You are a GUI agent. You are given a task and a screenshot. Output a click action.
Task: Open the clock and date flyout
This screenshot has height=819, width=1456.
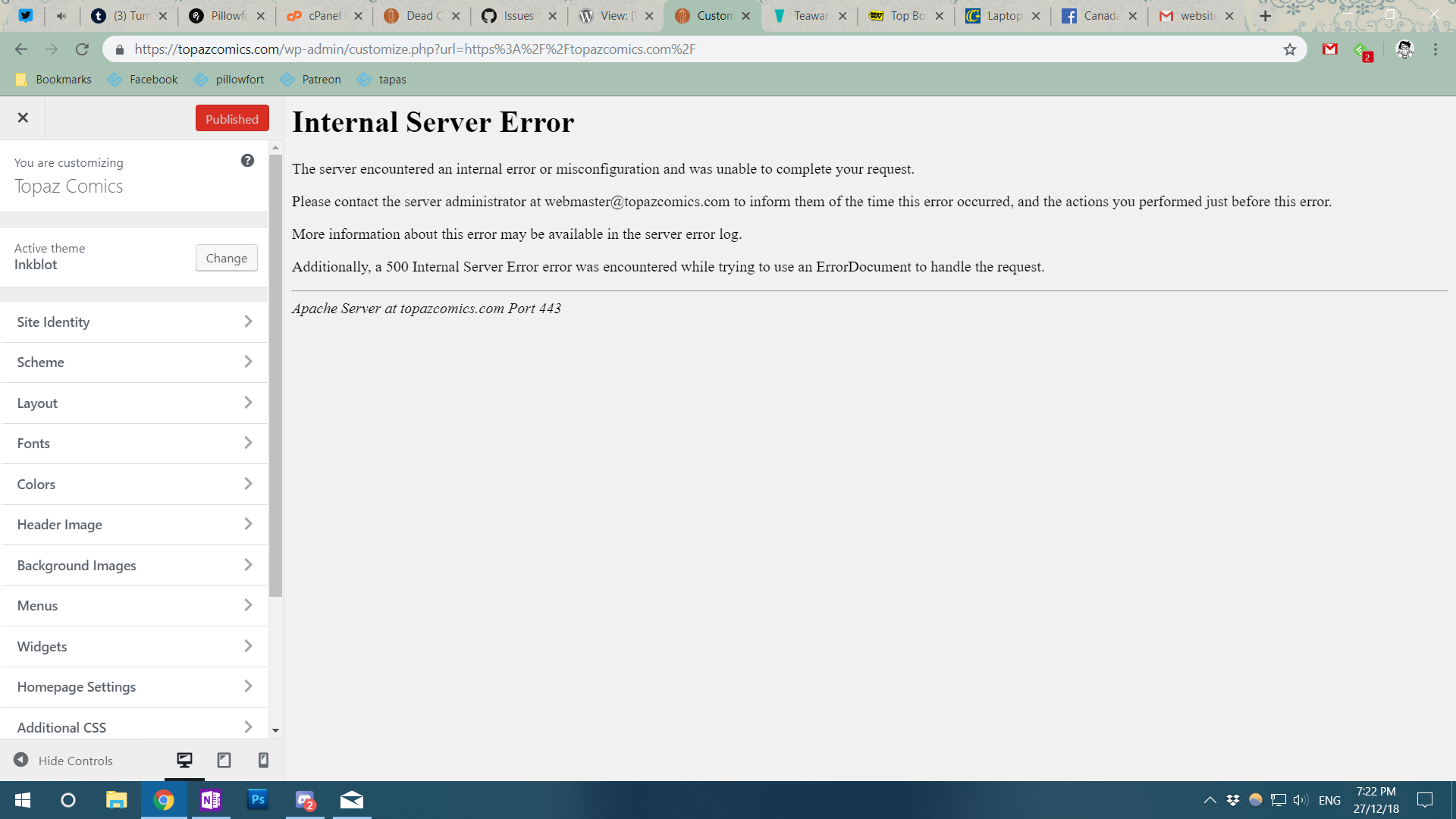tap(1376, 800)
